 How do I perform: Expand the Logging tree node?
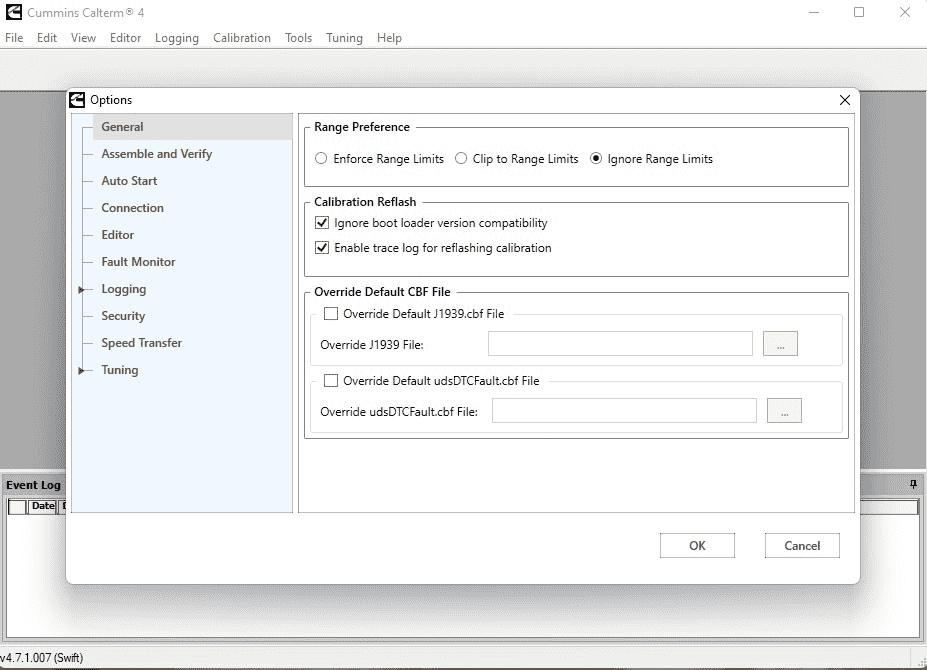[82, 289]
